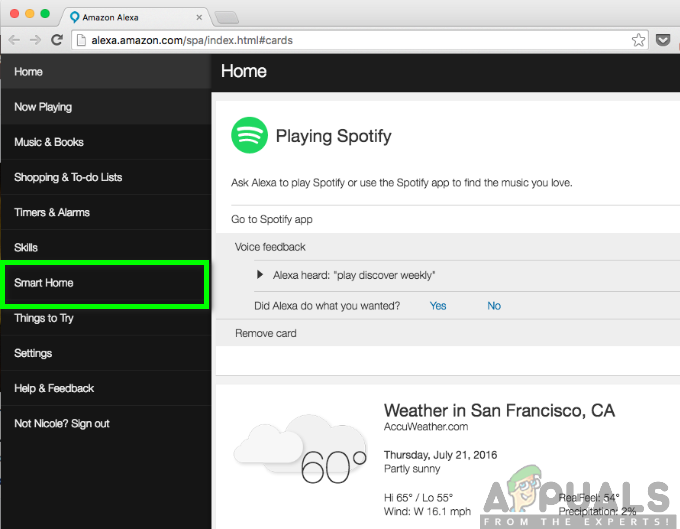Open the Skills section
Viewport: 680px width, 529px height.
point(106,247)
